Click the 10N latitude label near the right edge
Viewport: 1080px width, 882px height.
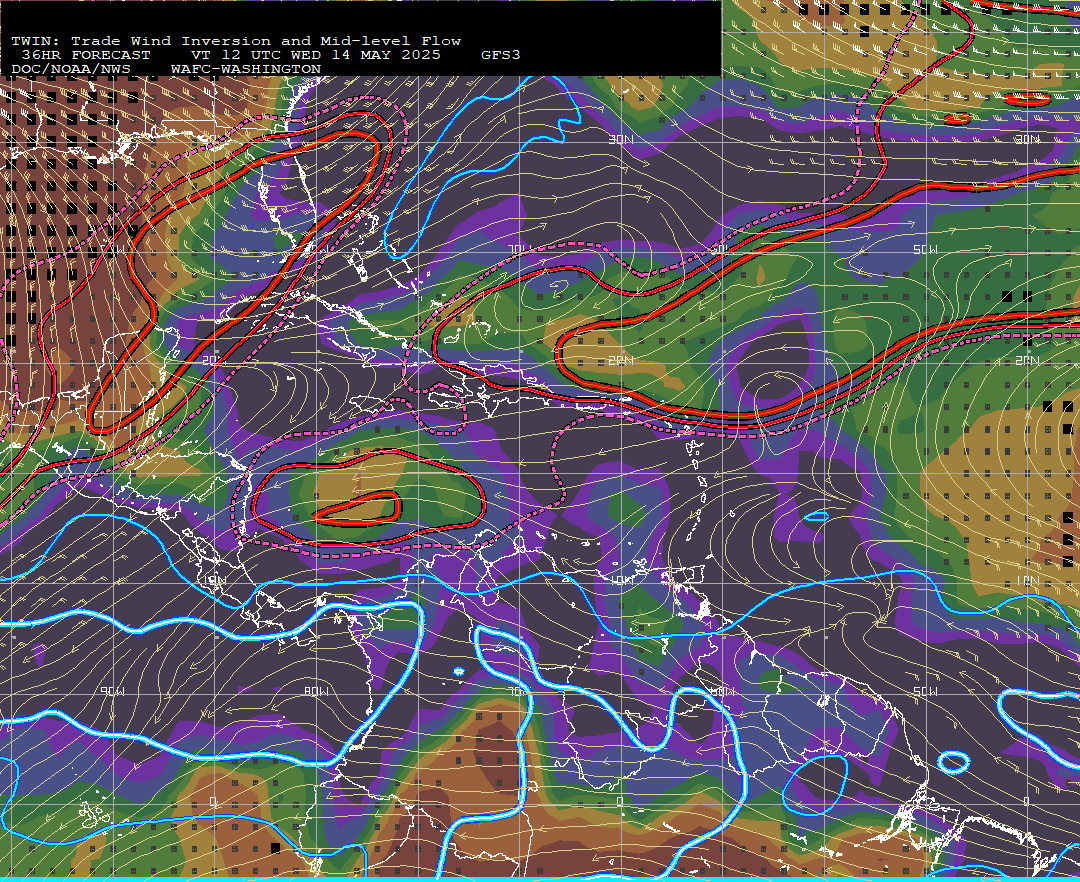(1028, 581)
